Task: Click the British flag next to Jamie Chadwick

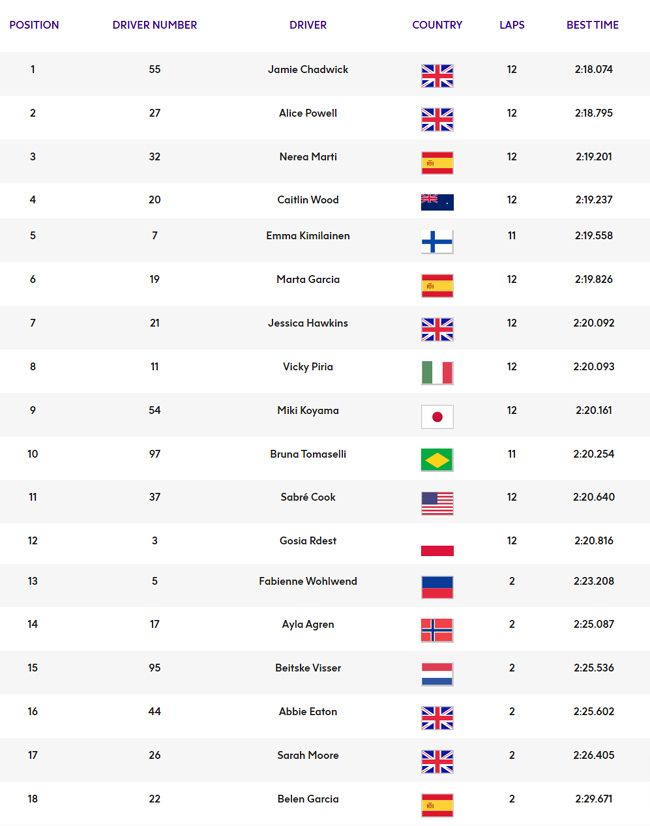Action: (x=437, y=76)
